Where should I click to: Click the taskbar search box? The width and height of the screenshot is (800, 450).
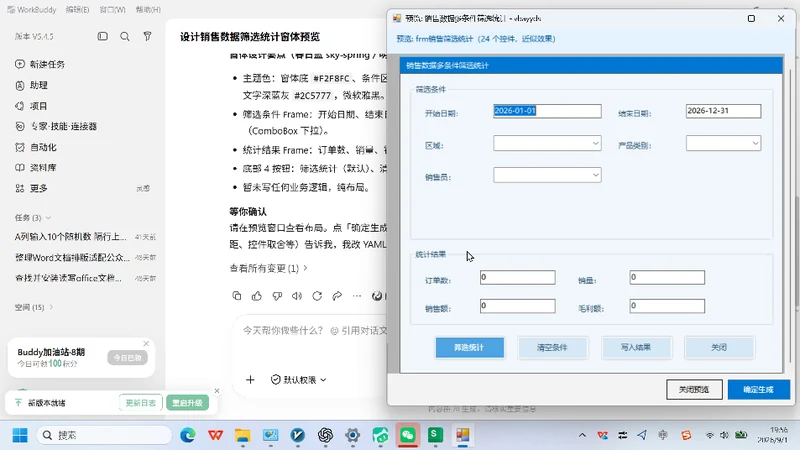[104, 435]
